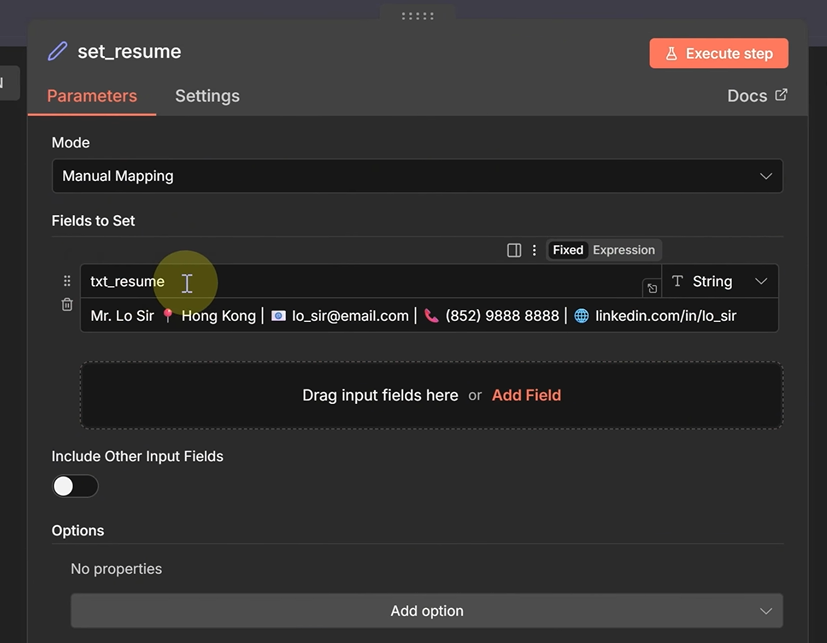Click the external link icon beside Docs

[x=781, y=96]
